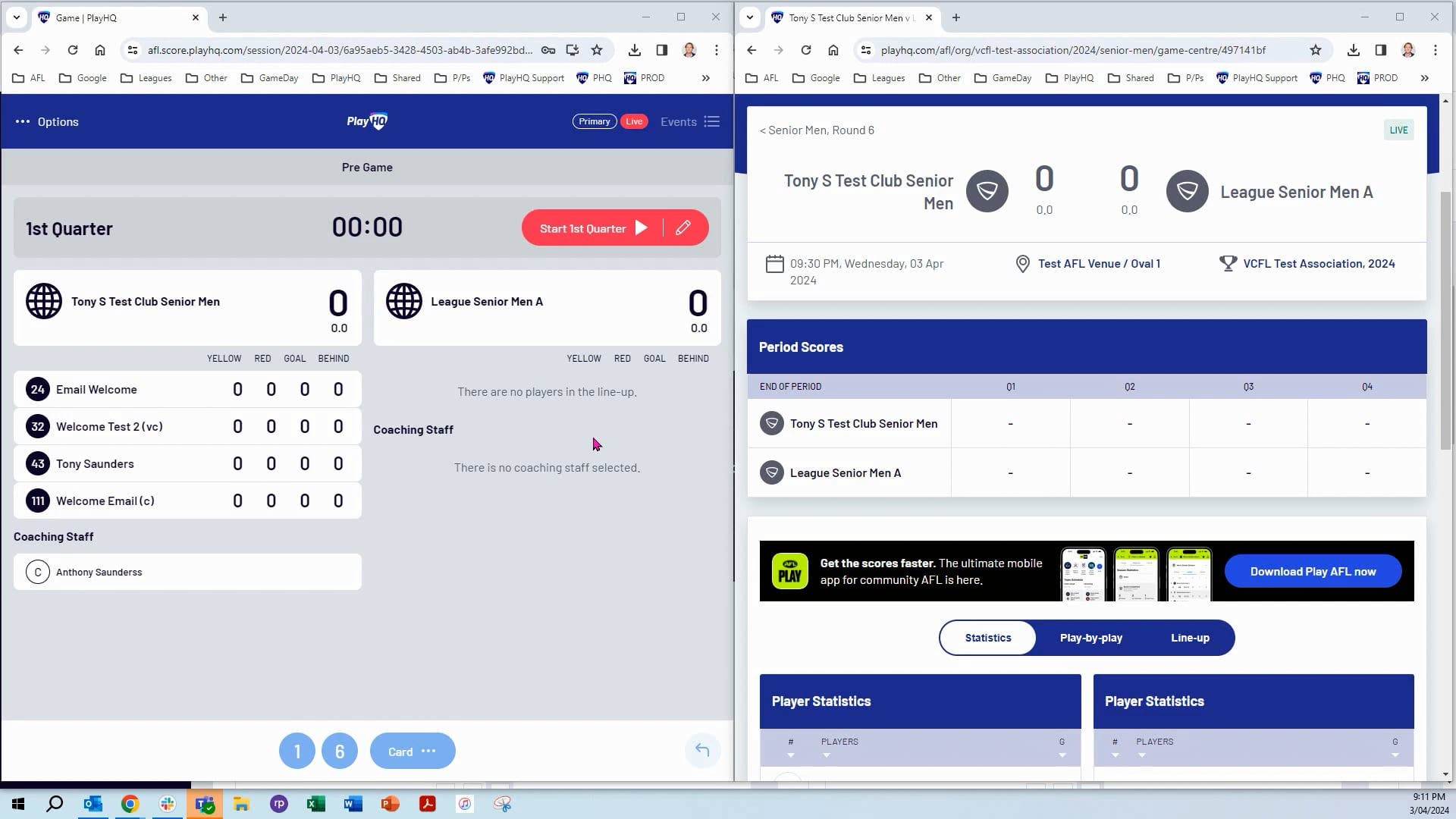
Task: Open the Events list icon
Action: pos(711,121)
